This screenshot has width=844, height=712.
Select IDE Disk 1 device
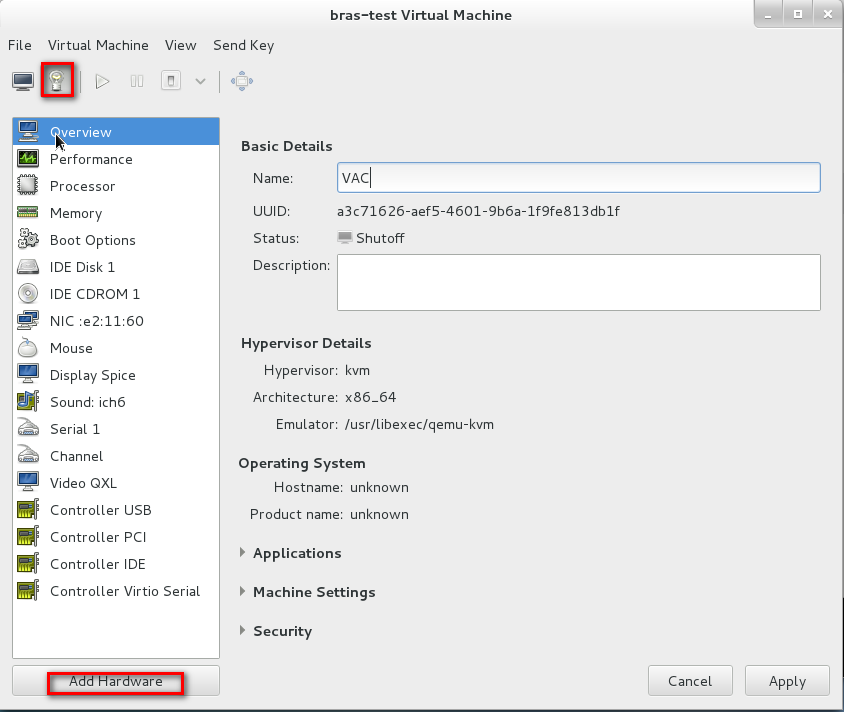coord(116,267)
